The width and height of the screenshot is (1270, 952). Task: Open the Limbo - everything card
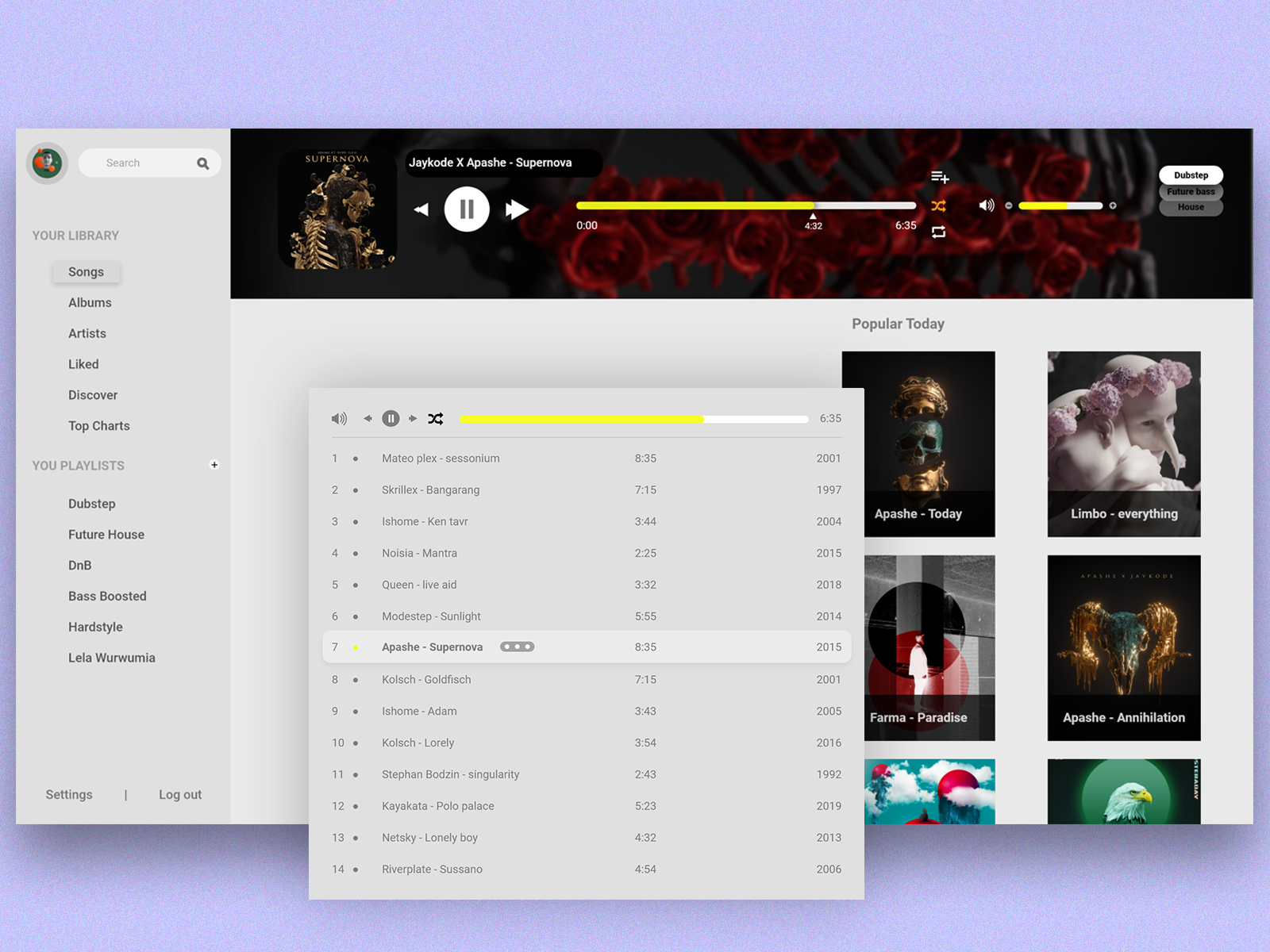point(1124,444)
